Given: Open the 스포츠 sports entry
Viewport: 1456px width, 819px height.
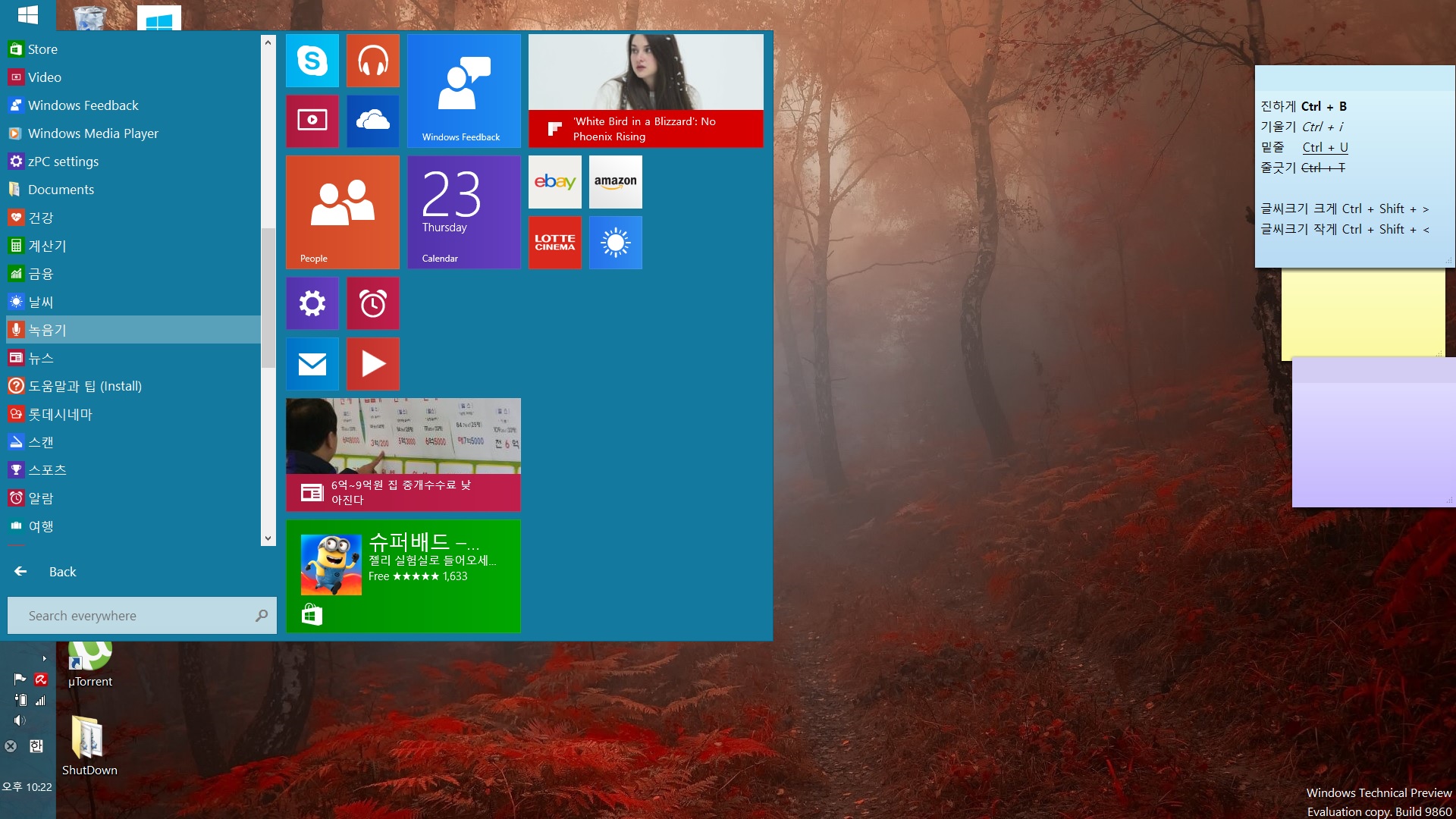Looking at the screenshot, I should click(x=133, y=470).
